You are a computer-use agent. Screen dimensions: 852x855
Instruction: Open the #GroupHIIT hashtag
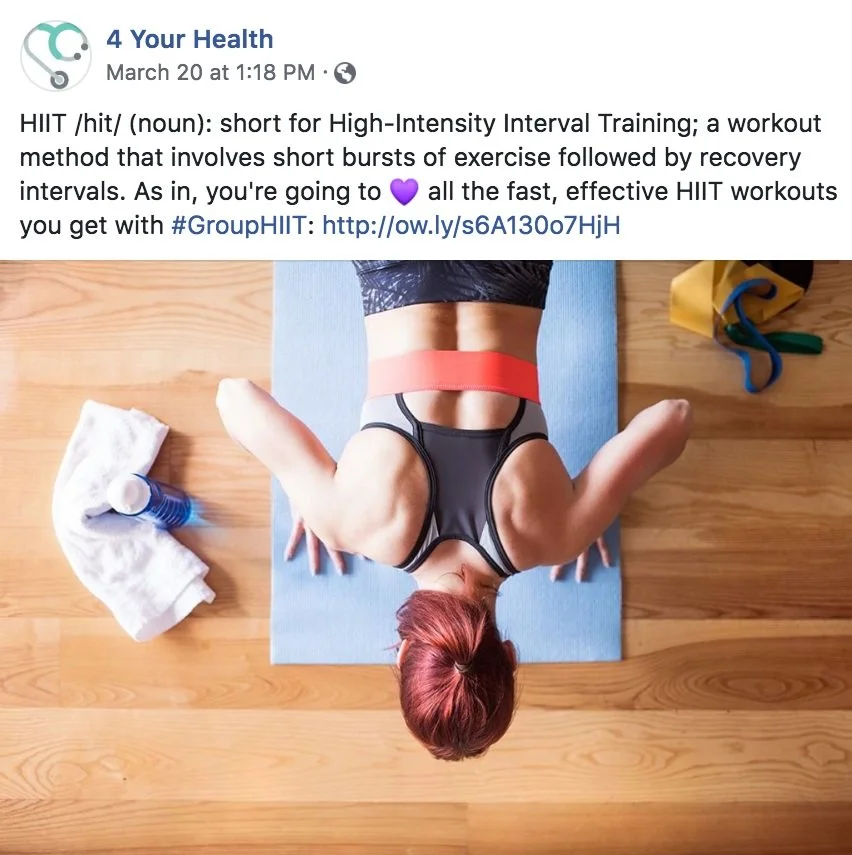click(x=238, y=226)
